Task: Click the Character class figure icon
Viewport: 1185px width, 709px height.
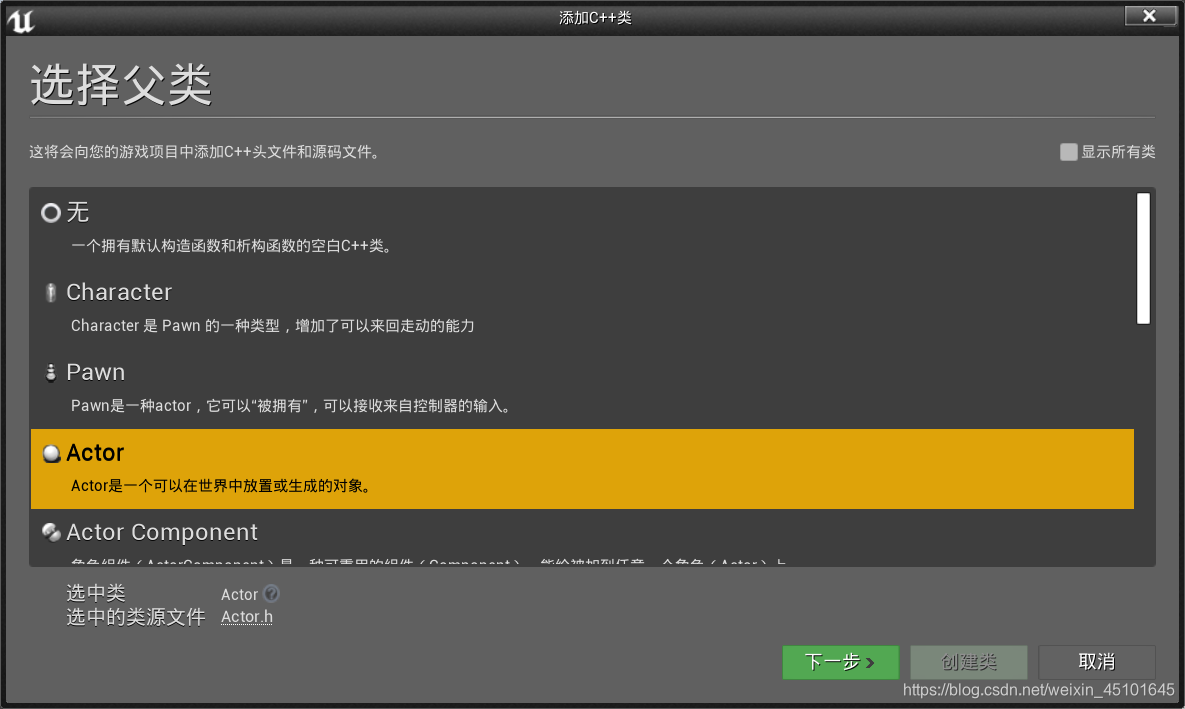Action: pos(51,293)
